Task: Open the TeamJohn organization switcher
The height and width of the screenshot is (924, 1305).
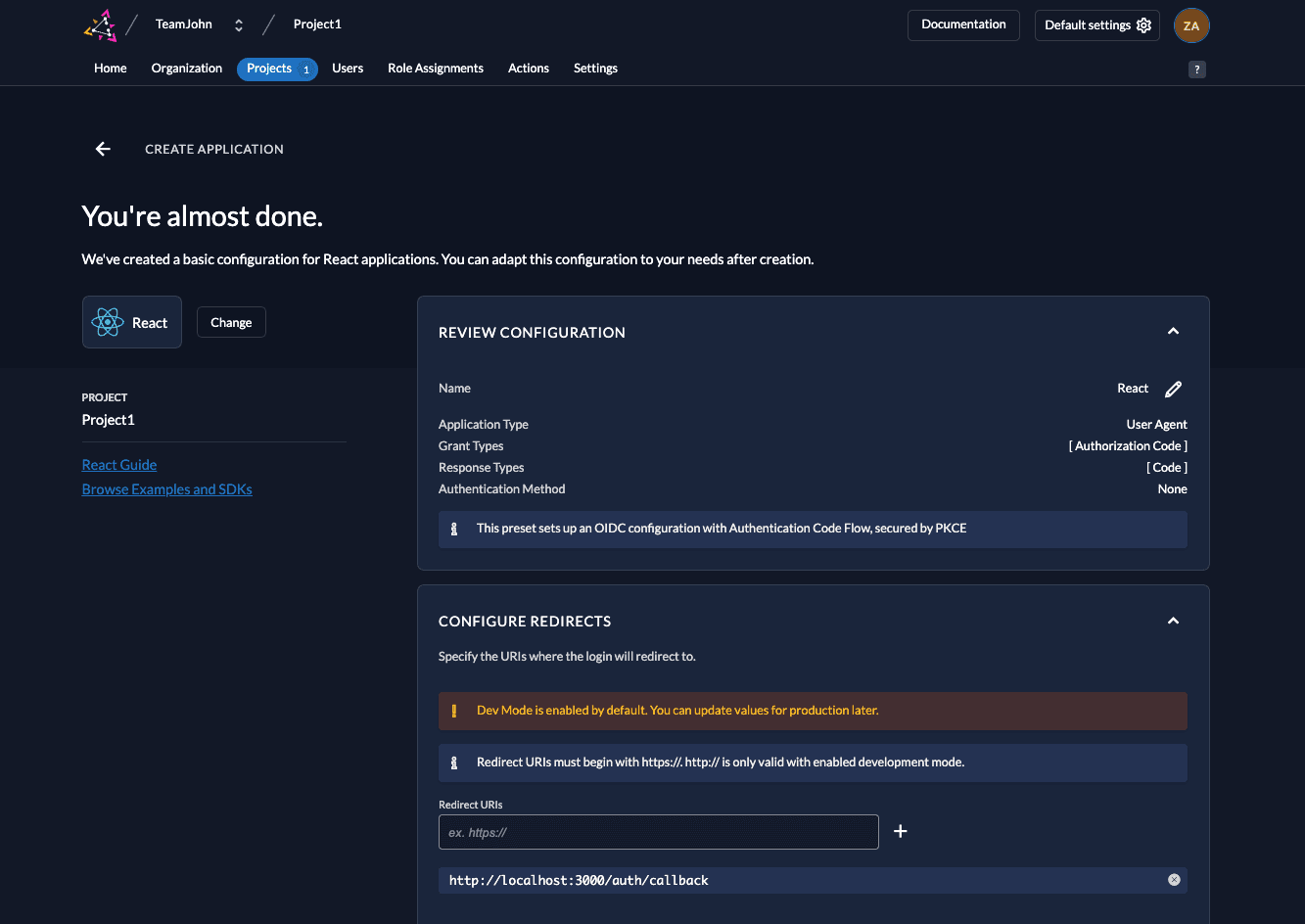Action: point(238,23)
